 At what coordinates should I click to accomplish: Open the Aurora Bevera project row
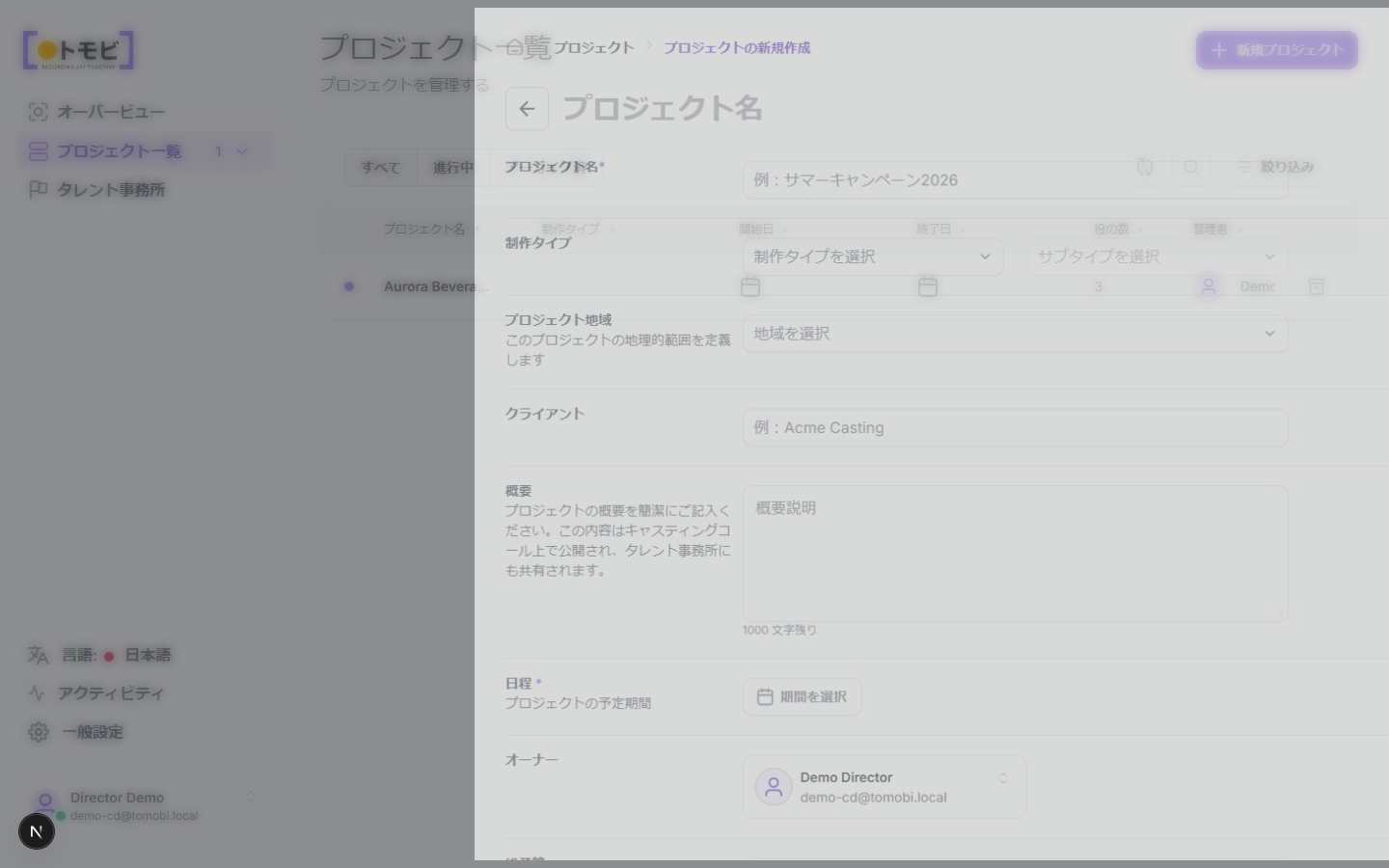(436, 286)
